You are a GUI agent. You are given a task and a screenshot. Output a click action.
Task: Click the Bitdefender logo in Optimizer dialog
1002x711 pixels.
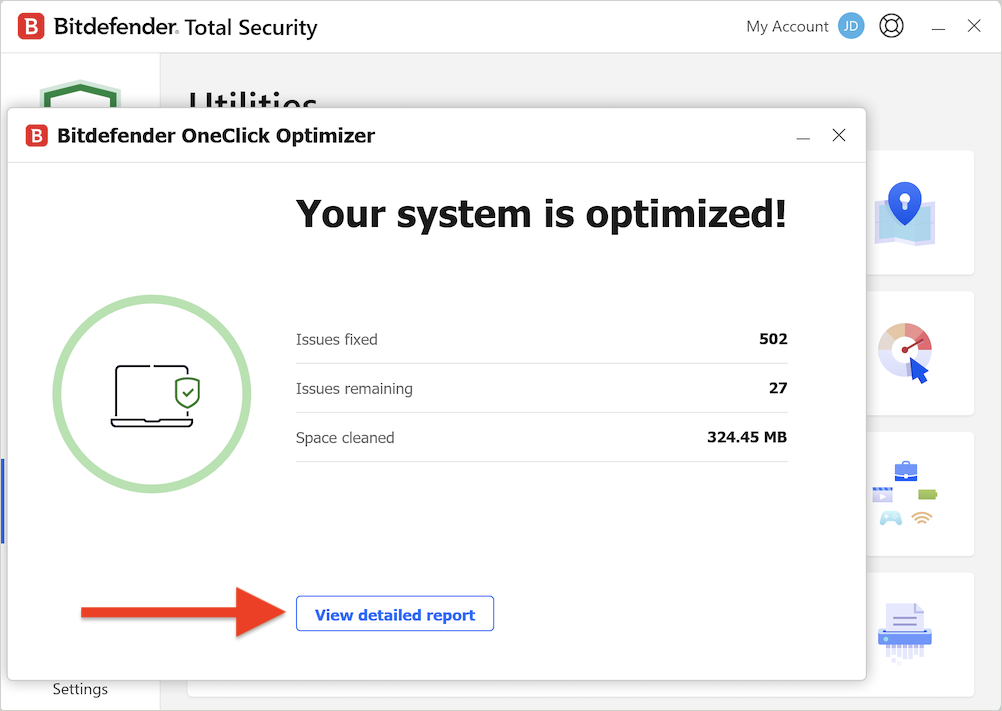36,135
